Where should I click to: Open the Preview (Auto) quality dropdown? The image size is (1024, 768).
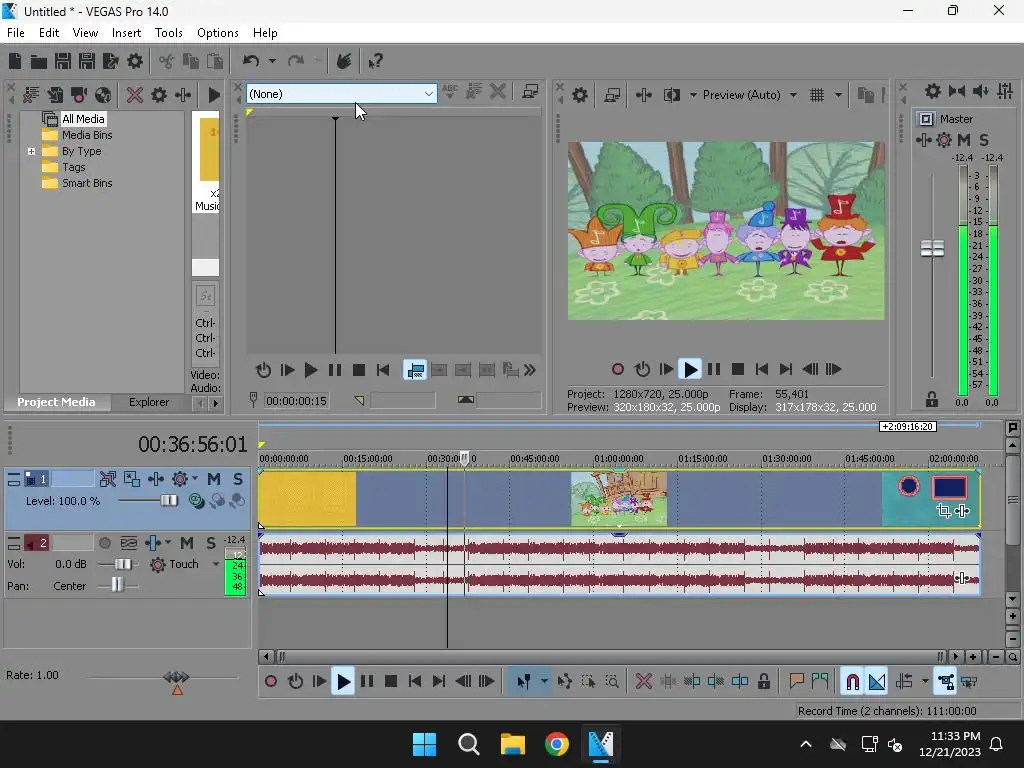click(x=793, y=95)
